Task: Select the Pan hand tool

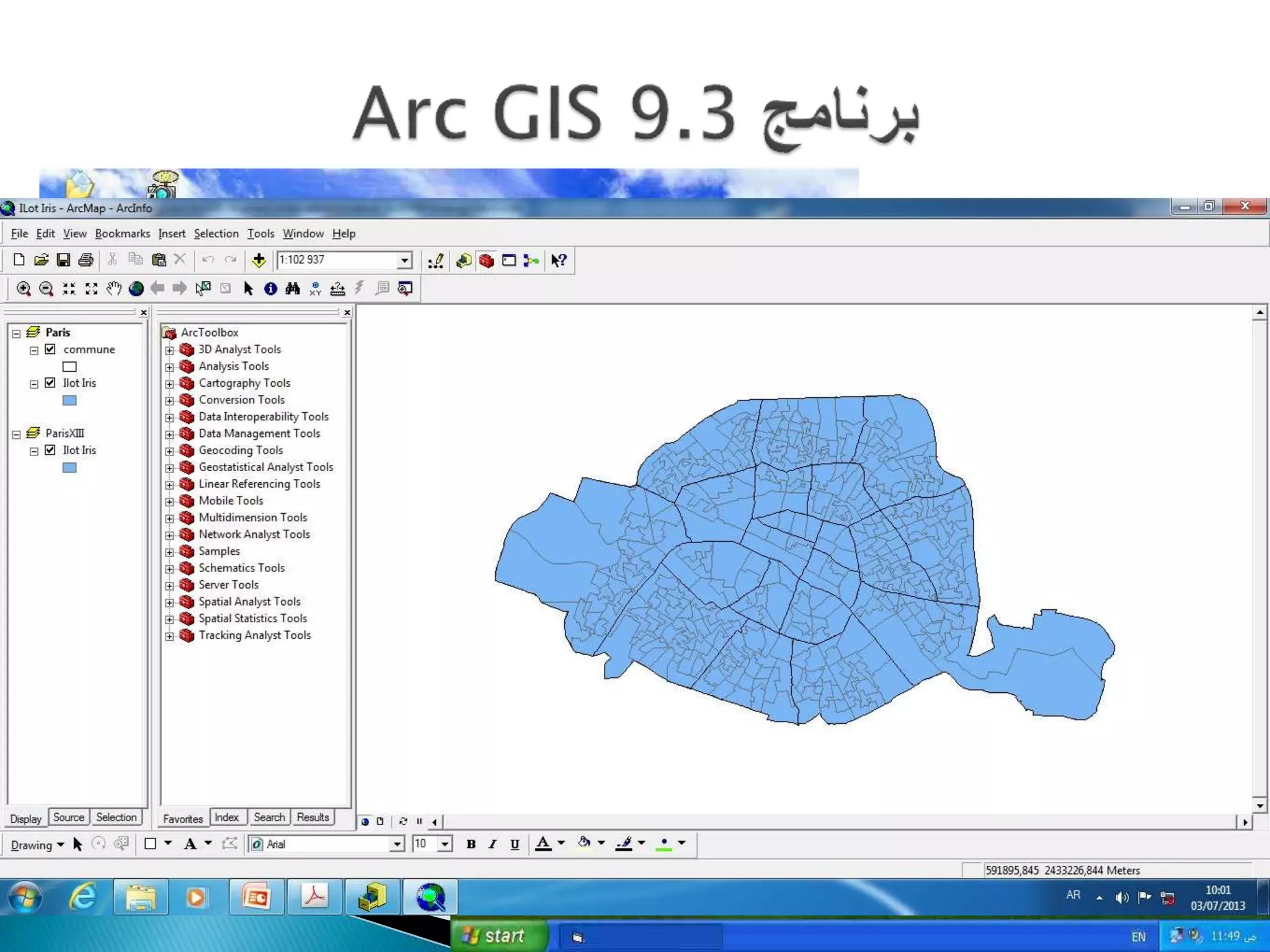Action: 113,289
